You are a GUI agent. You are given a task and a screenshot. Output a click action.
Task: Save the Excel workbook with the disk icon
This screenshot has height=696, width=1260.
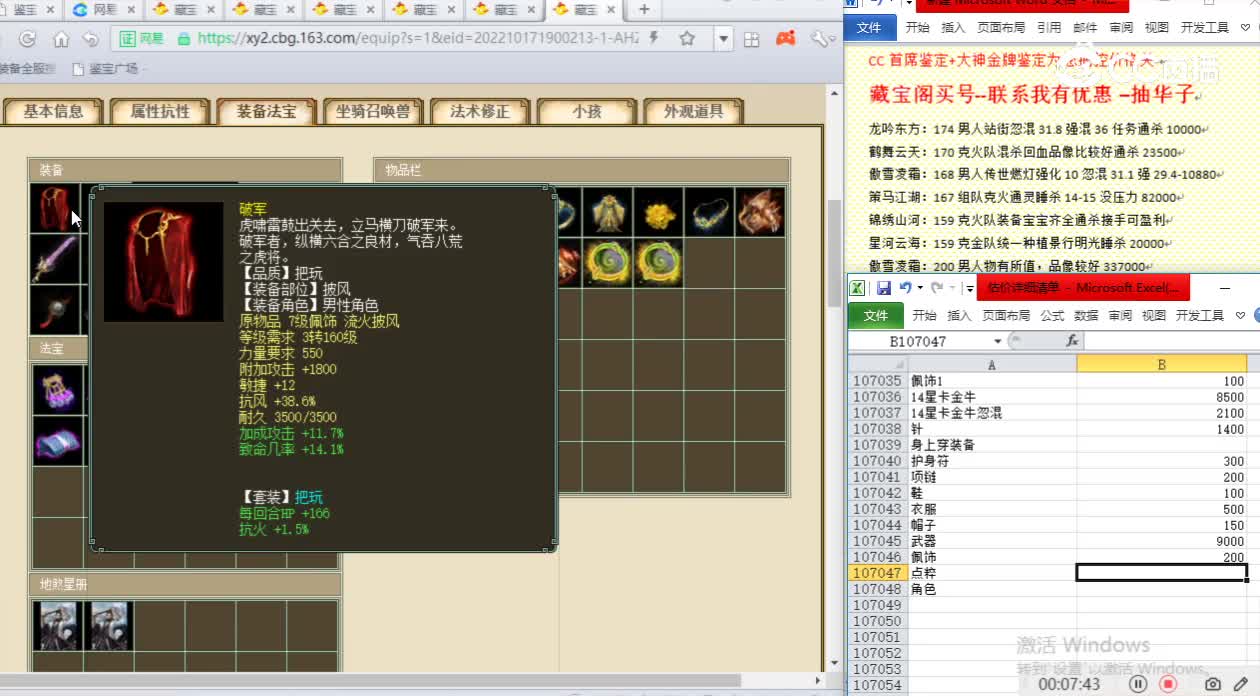point(883,288)
